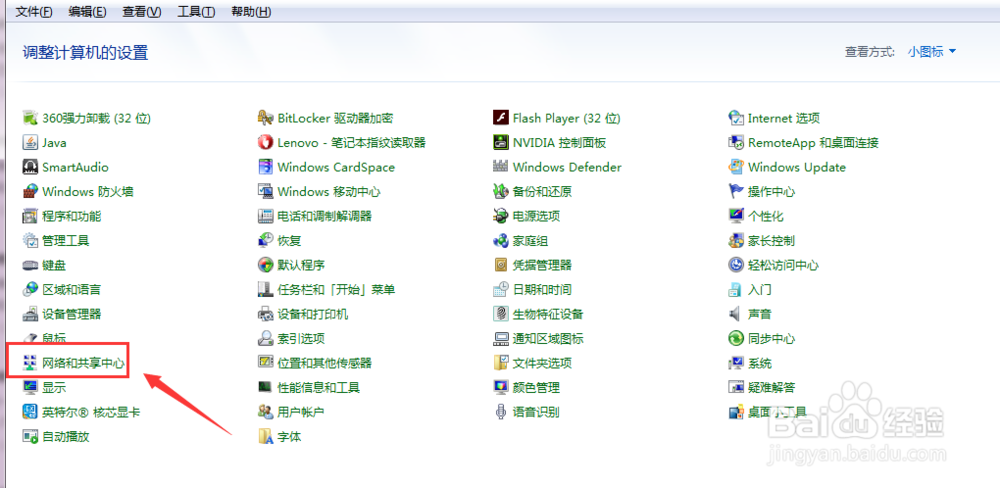The width and height of the screenshot is (1000, 488).
Task: Open 英特尔® 核芯显卡 settings link
Action: coord(91,412)
